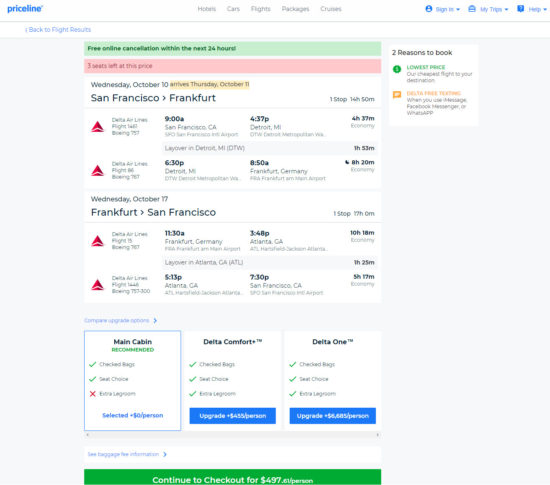Click overnight moon icon beside 8h 20m
The height and width of the screenshot is (485, 550).
(x=347, y=162)
